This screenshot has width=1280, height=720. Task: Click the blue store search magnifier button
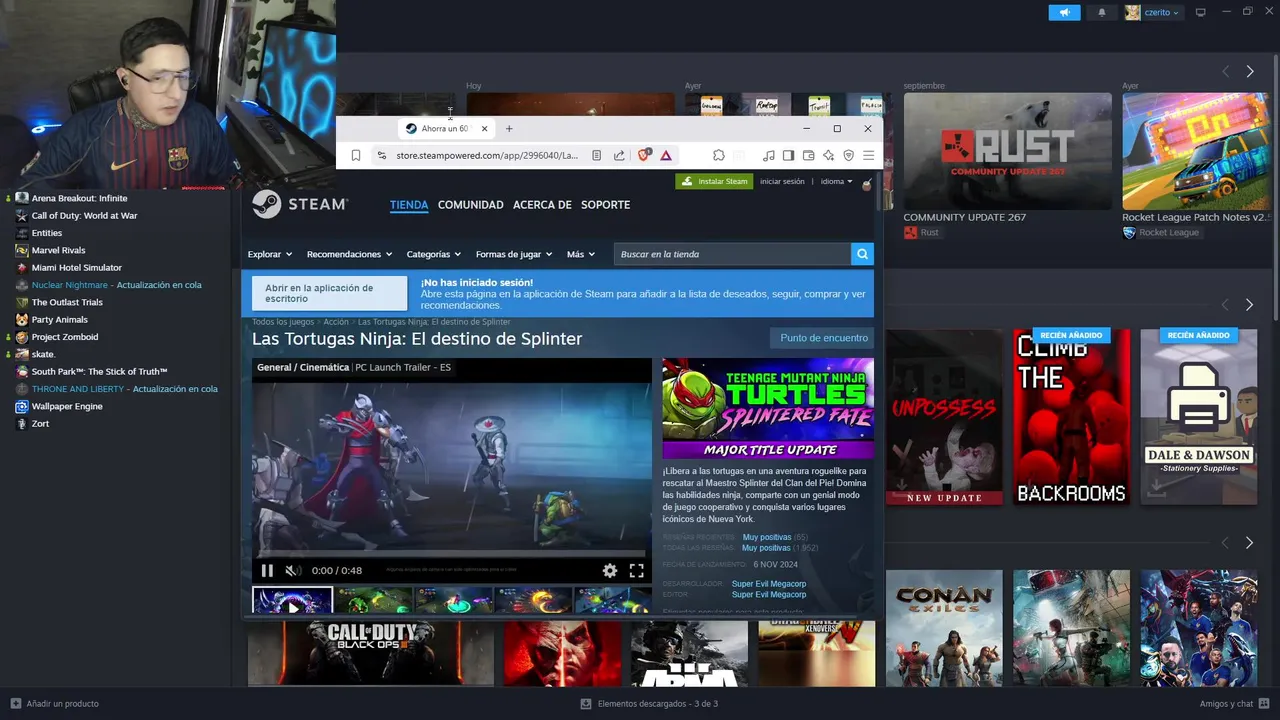[862, 254]
